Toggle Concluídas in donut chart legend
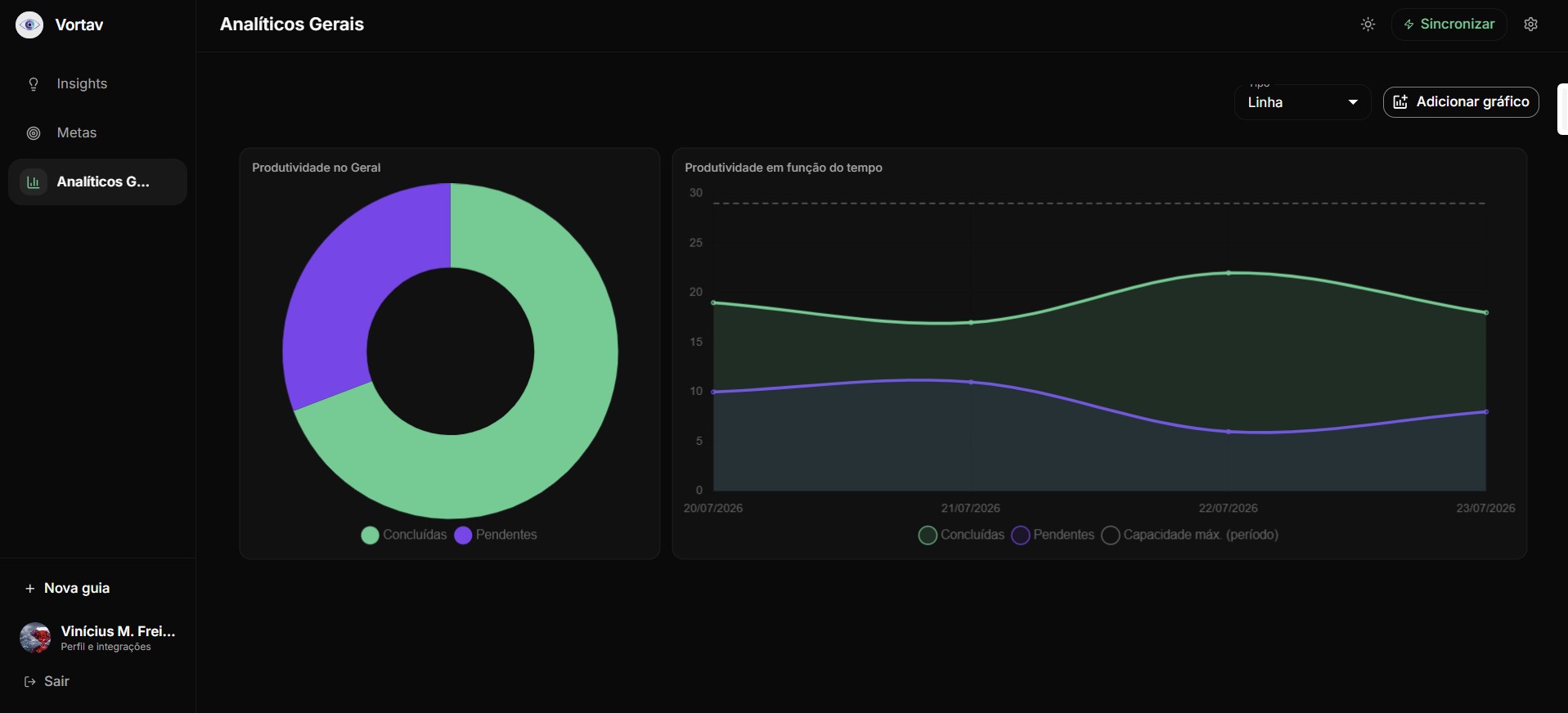 (404, 535)
